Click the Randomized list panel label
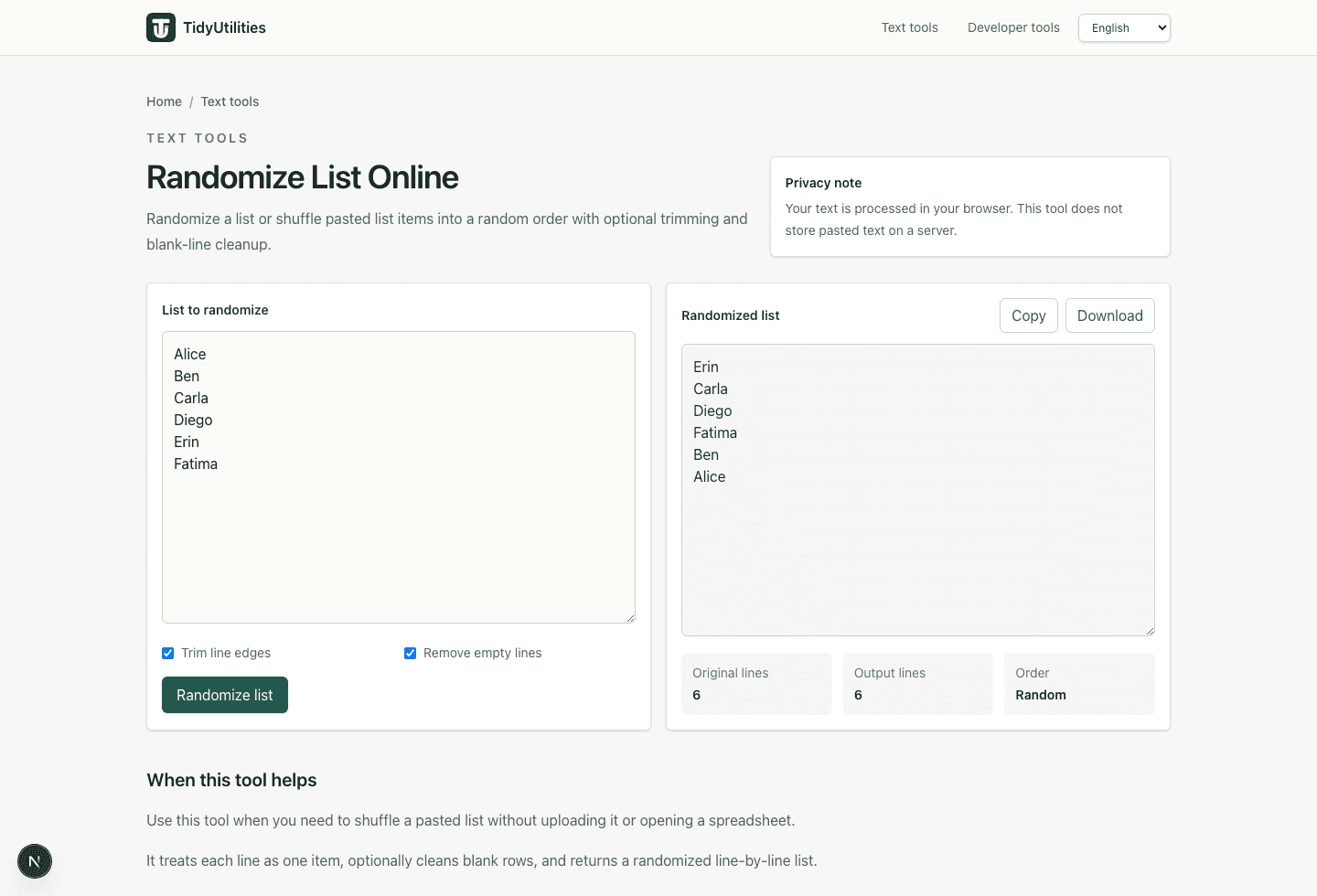This screenshot has width=1317, height=896. pos(731,315)
